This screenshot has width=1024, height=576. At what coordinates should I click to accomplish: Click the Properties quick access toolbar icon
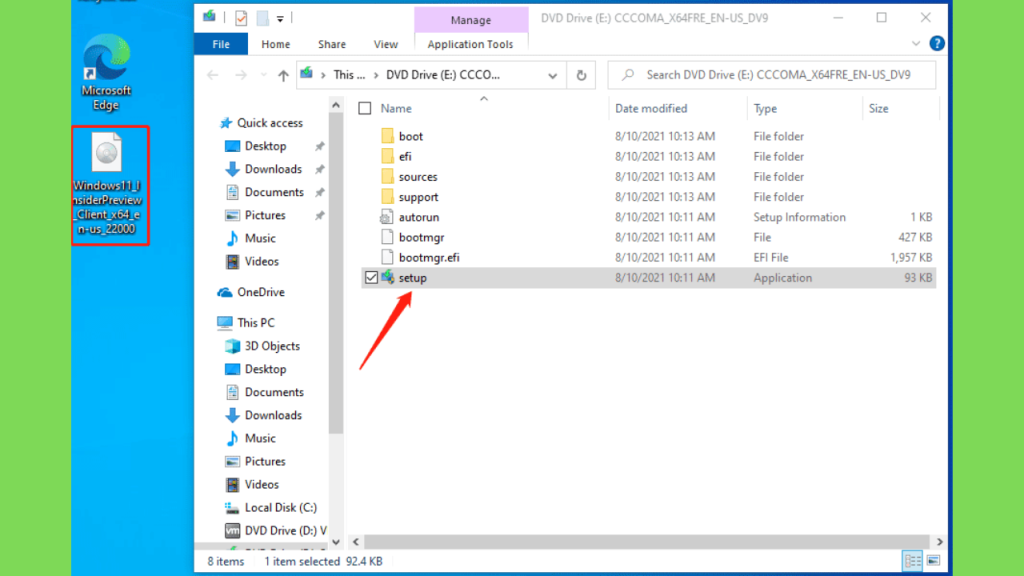point(241,18)
